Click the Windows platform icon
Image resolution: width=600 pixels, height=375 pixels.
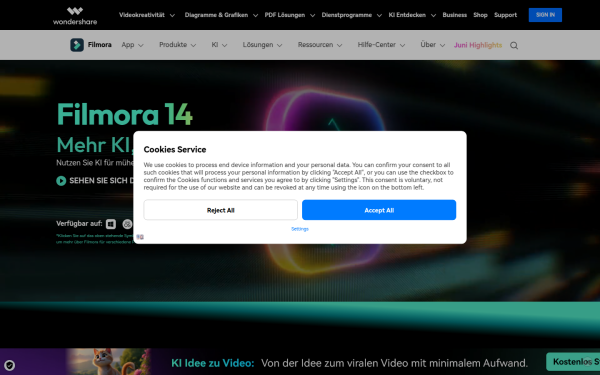111,224
